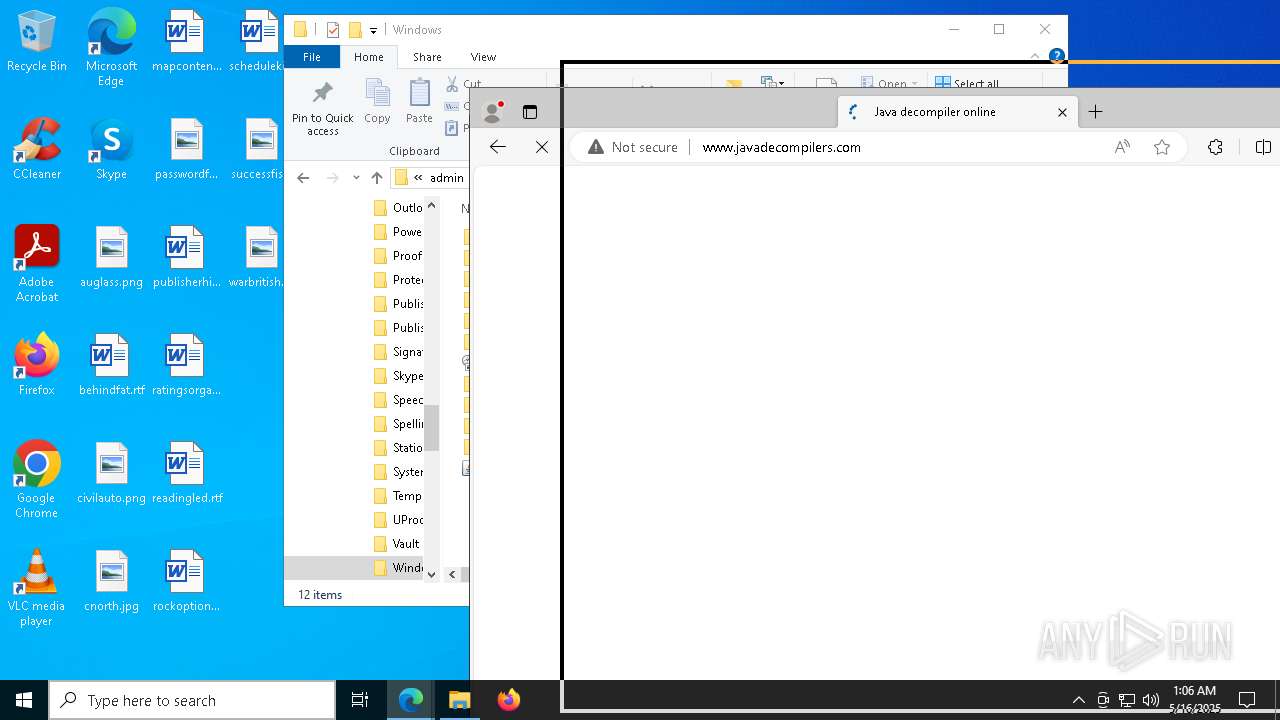Screen dimensions: 1280x720
Task: Click the www.javadecompilers.com address field
Action: [781, 147]
